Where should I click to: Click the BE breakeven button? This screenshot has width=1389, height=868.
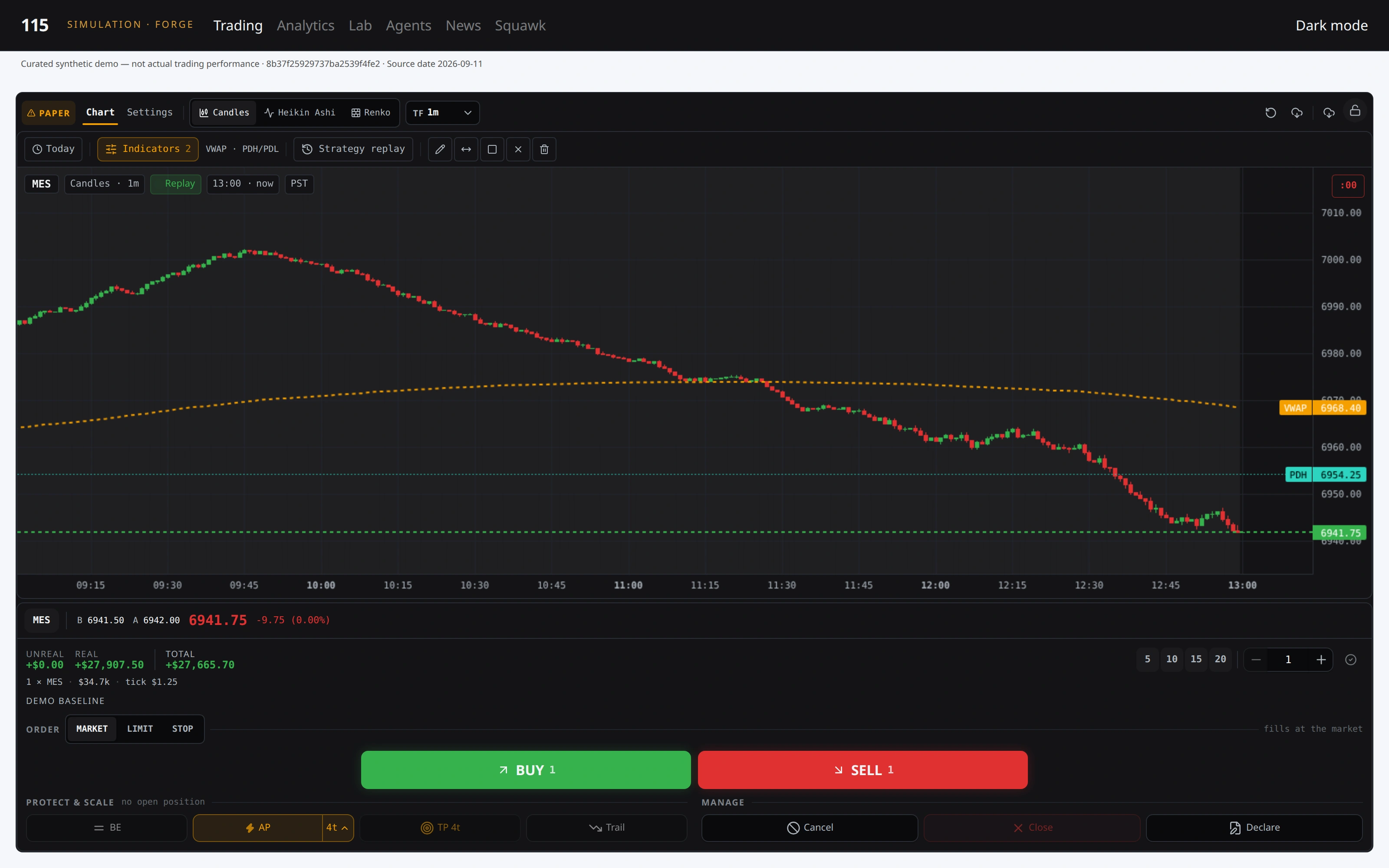pyautogui.click(x=107, y=828)
